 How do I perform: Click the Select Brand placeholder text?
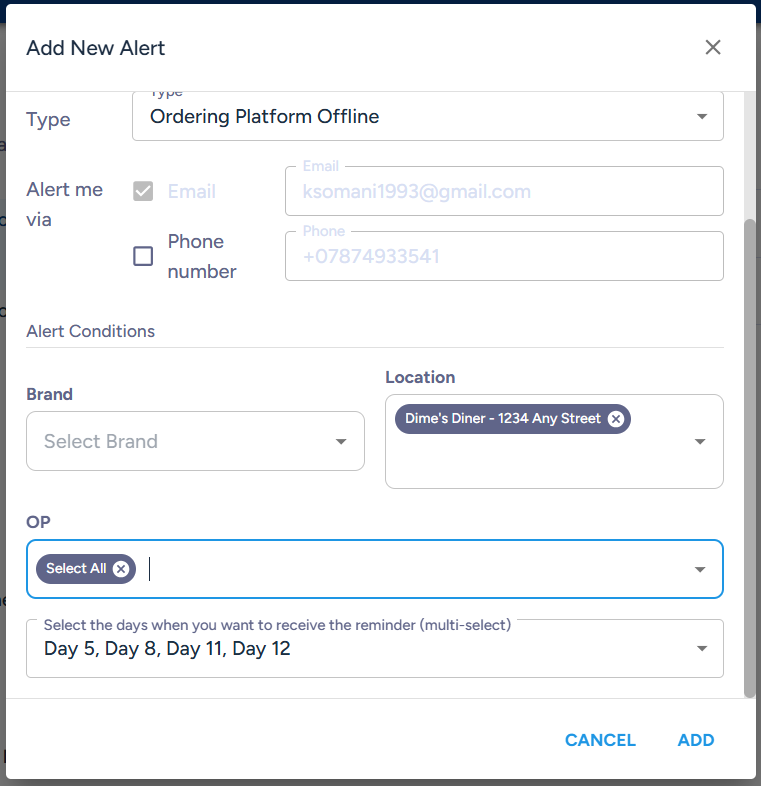point(101,442)
